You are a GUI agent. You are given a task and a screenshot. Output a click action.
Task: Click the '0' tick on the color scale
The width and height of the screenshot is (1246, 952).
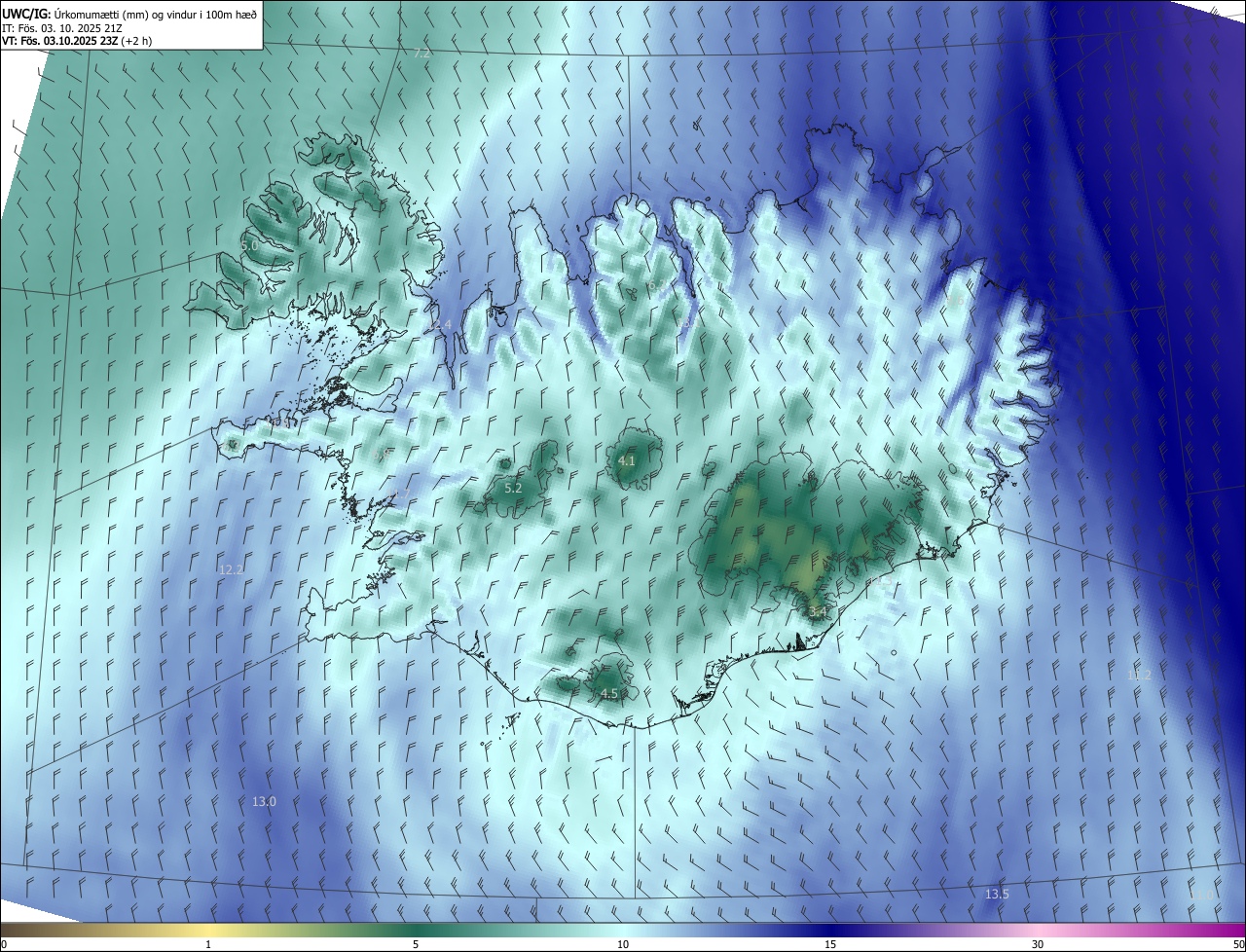tap(4, 944)
